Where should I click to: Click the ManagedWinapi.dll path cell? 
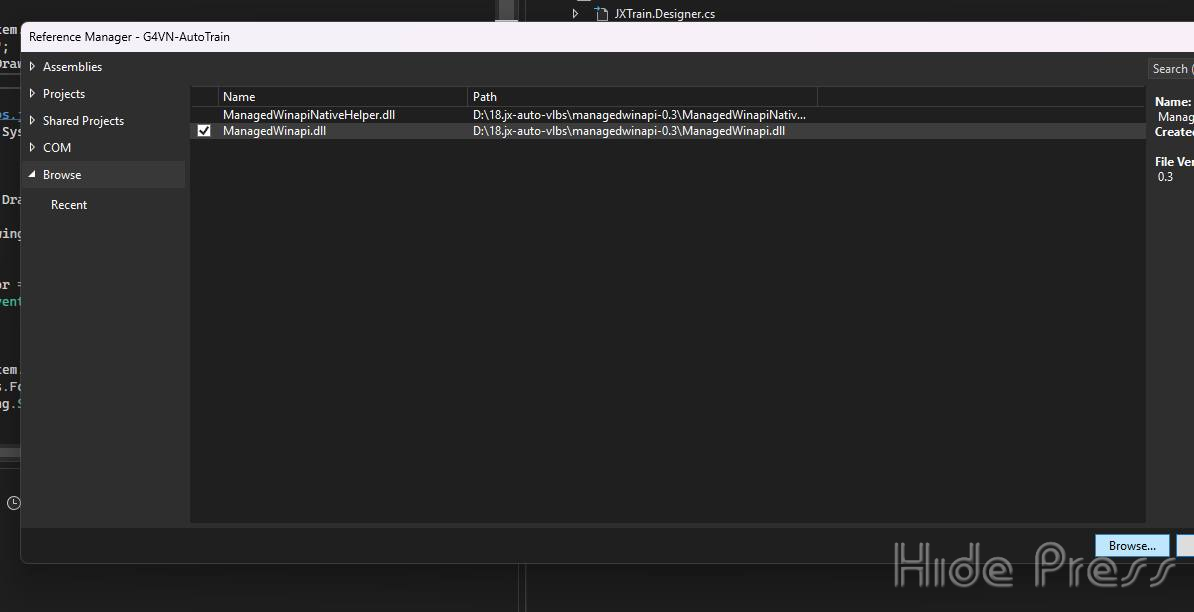click(x=628, y=131)
